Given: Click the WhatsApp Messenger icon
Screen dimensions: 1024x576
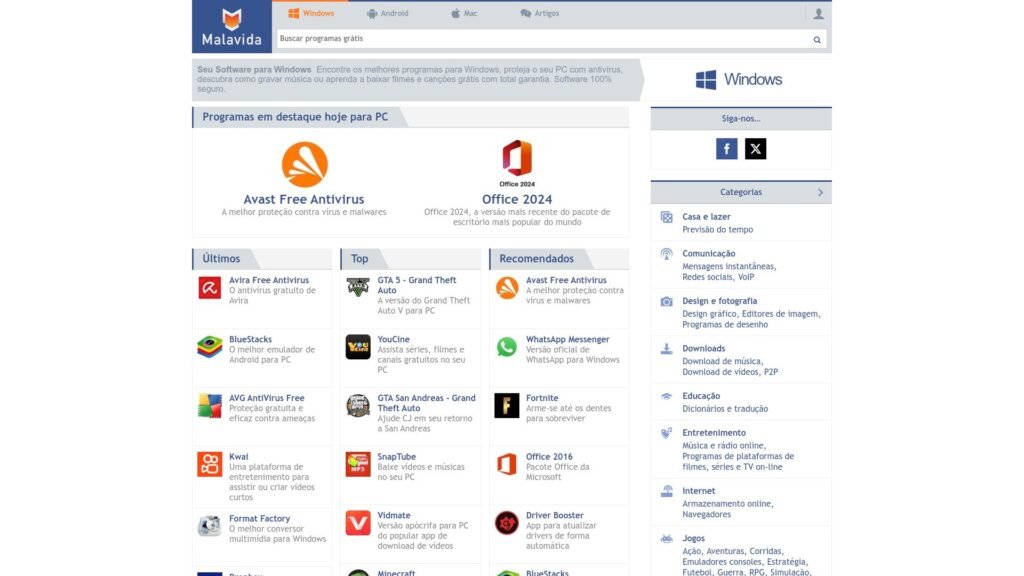Looking at the screenshot, I should coord(507,347).
